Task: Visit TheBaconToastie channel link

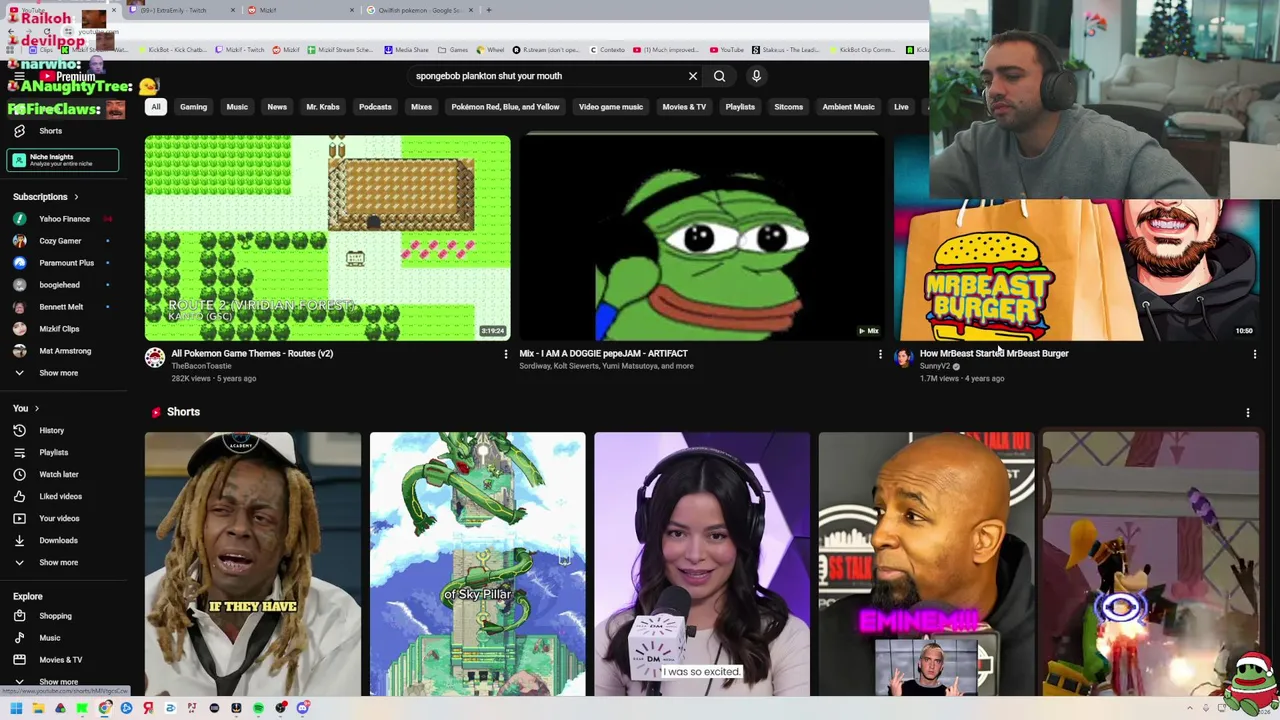Action: coord(201,366)
